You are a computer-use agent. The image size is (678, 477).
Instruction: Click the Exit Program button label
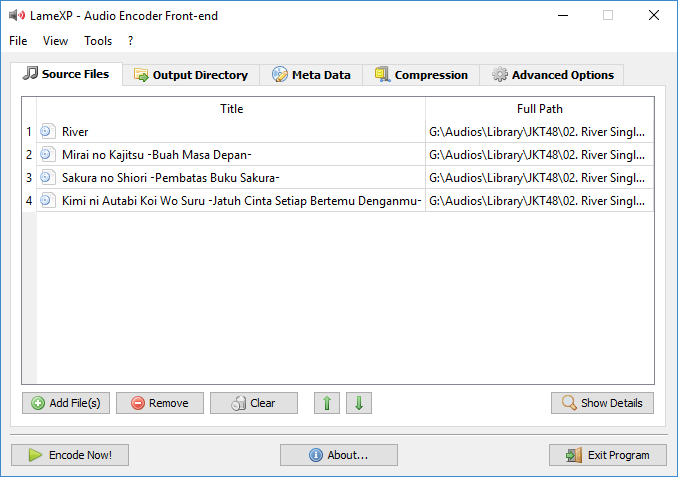point(618,455)
